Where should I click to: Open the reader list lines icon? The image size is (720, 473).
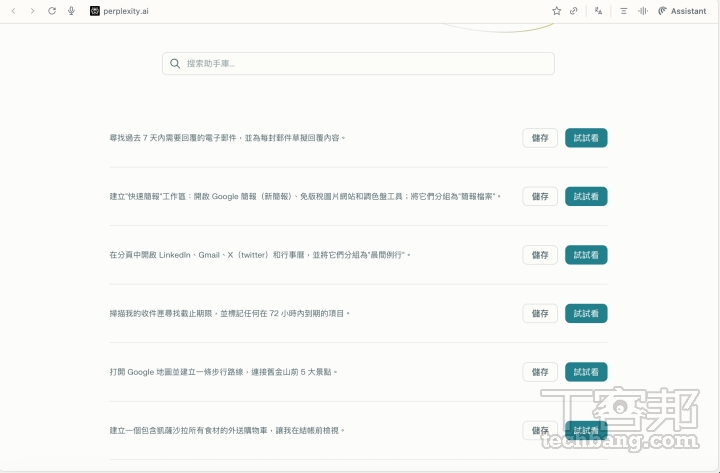[623, 11]
